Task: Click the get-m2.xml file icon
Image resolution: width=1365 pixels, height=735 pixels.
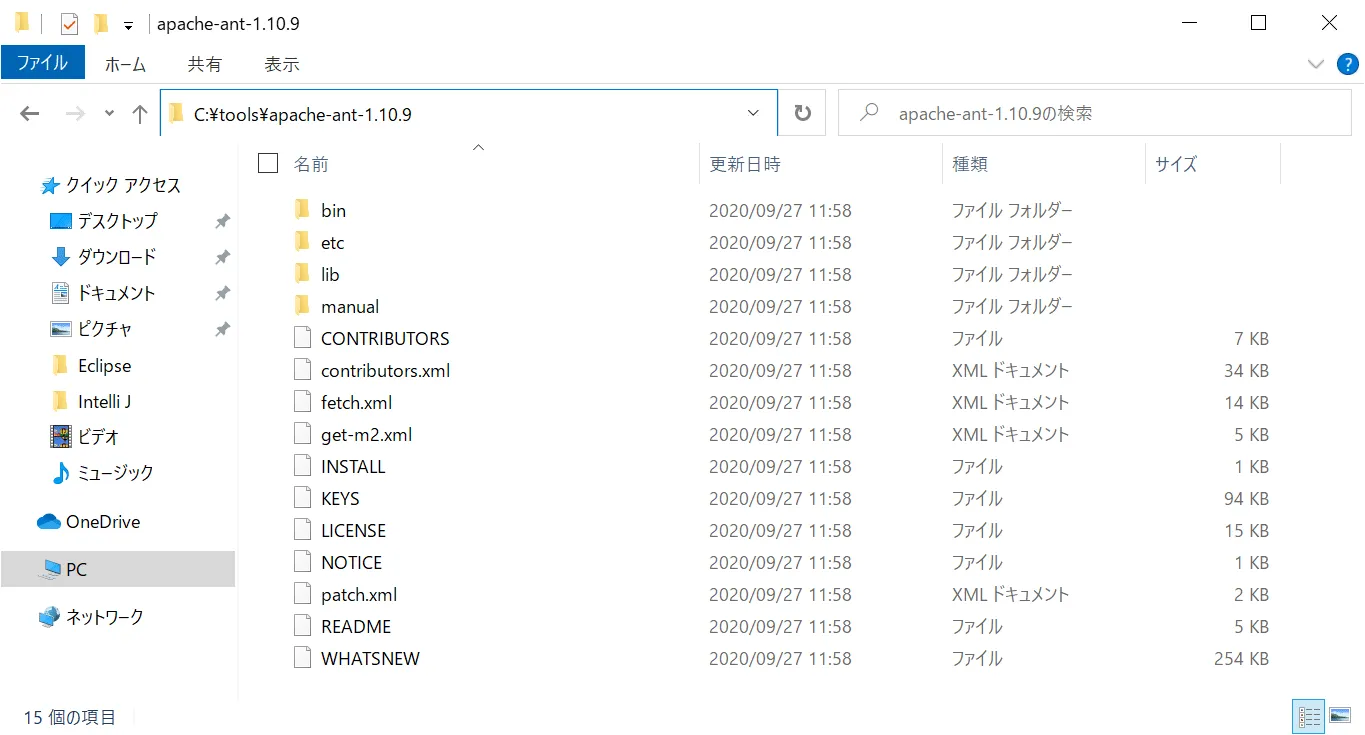Action: click(303, 434)
